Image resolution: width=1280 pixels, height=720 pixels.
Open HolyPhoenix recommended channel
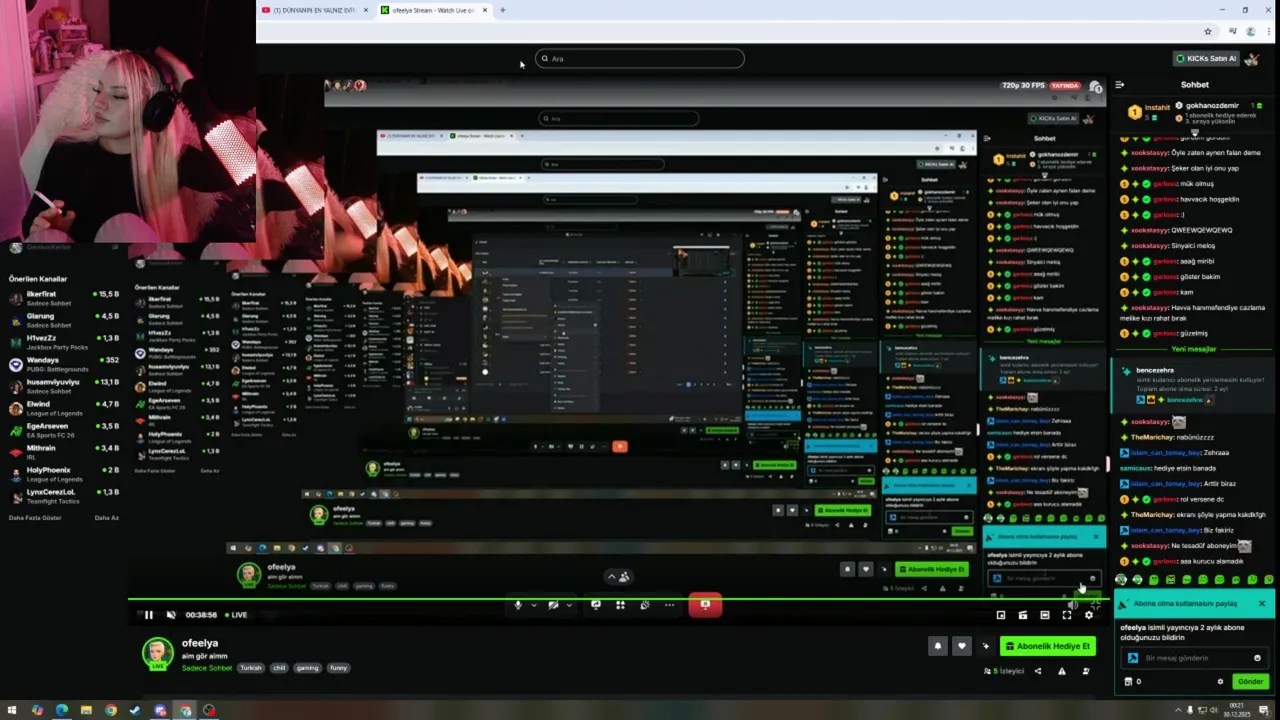64,474
